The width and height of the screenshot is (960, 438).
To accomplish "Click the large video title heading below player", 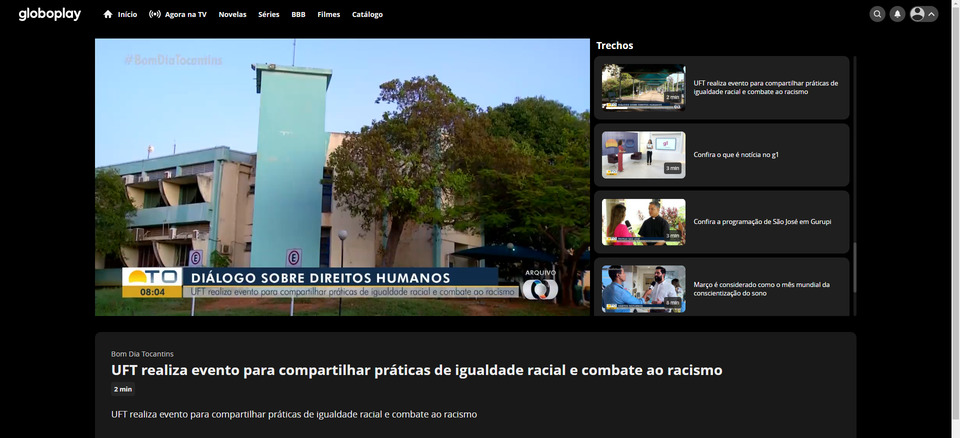I will click(x=417, y=371).
